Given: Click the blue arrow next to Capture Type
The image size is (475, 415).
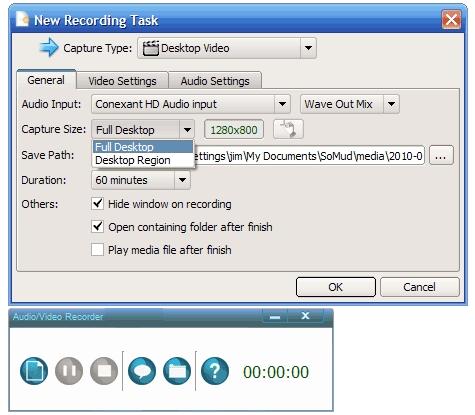Looking at the screenshot, I should [x=49, y=47].
